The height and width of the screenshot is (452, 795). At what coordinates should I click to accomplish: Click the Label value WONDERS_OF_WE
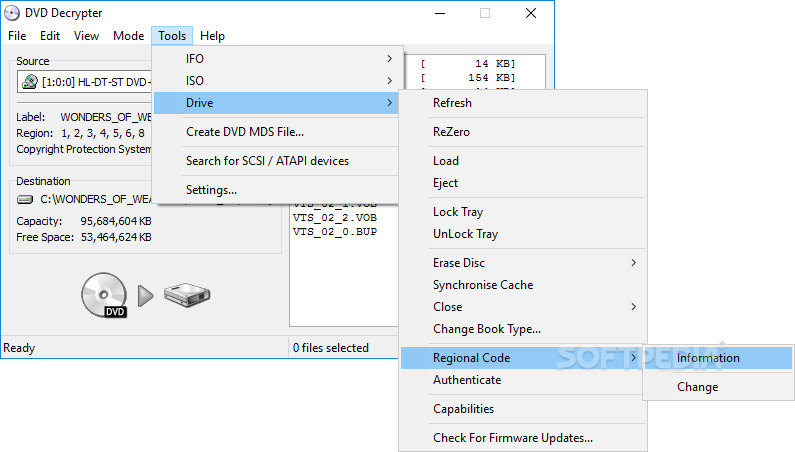tap(106, 117)
